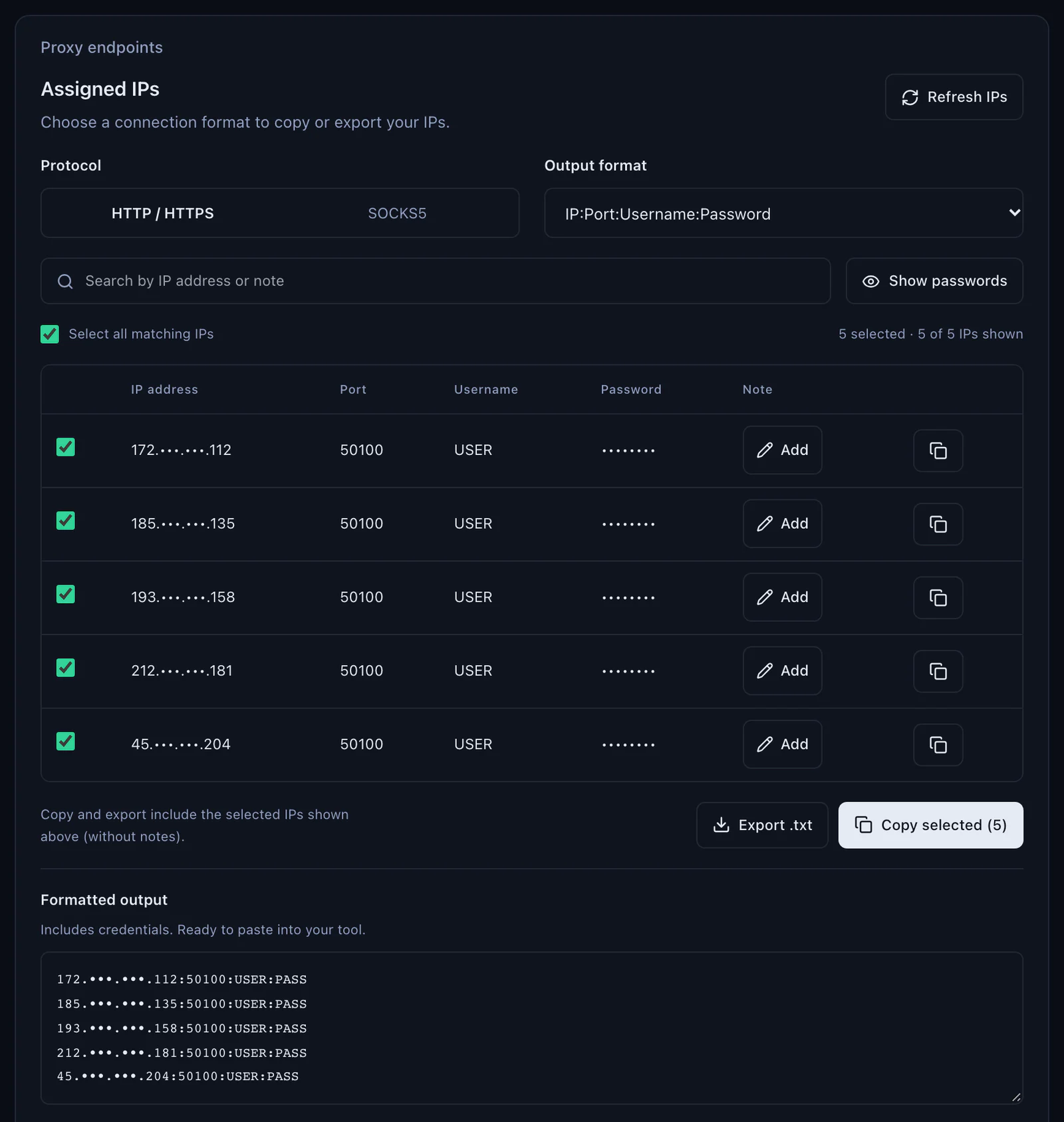This screenshot has width=1064, height=1122.
Task: Click the Note column header
Action: tap(757, 390)
